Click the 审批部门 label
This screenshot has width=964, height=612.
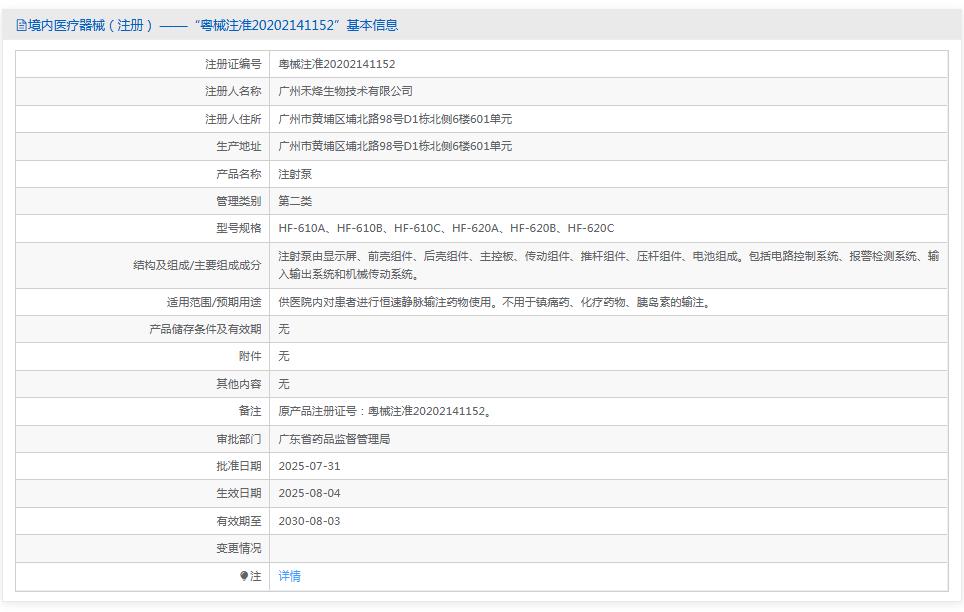pos(239,439)
